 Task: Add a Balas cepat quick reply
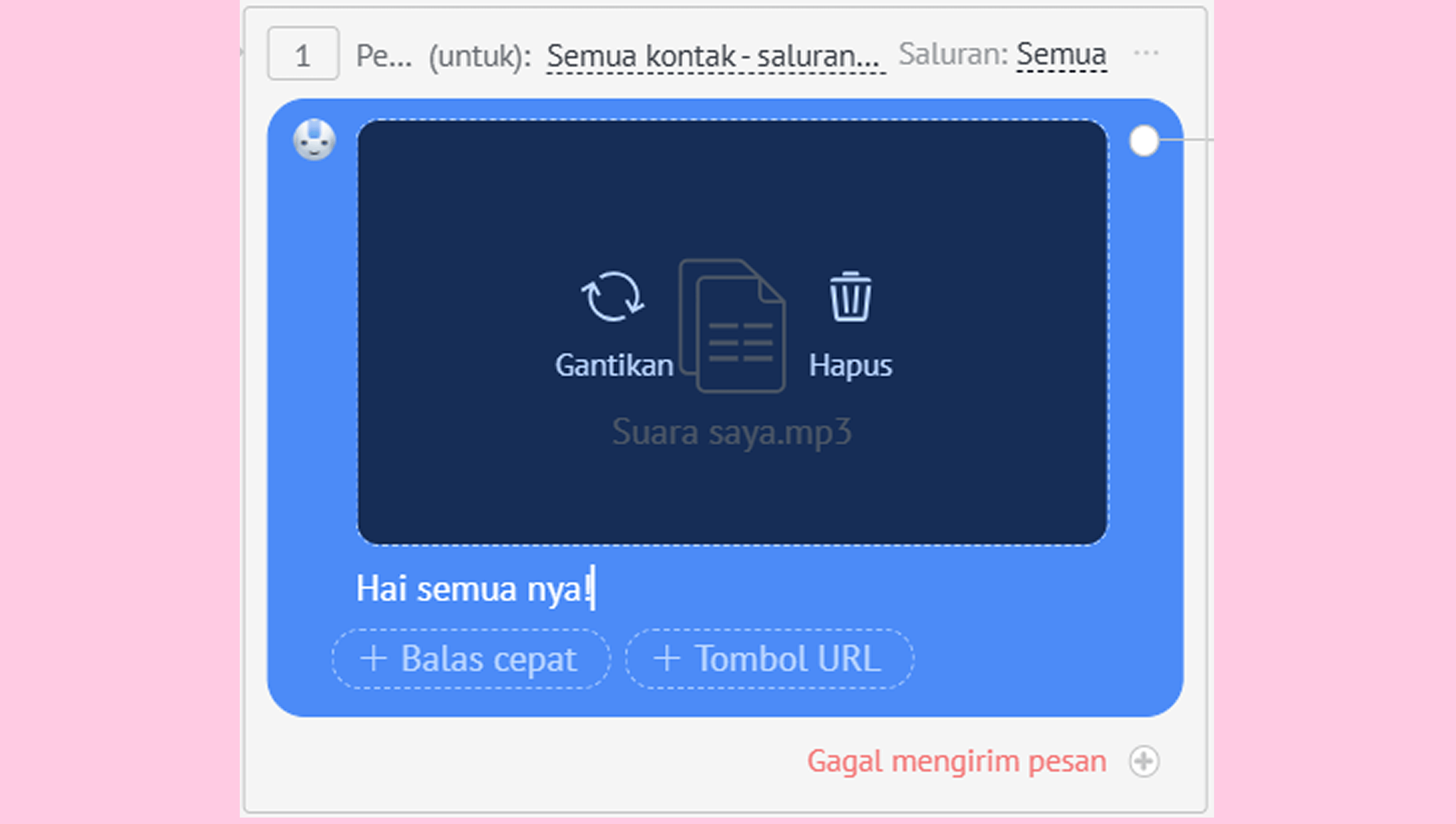[x=471, y=659]
